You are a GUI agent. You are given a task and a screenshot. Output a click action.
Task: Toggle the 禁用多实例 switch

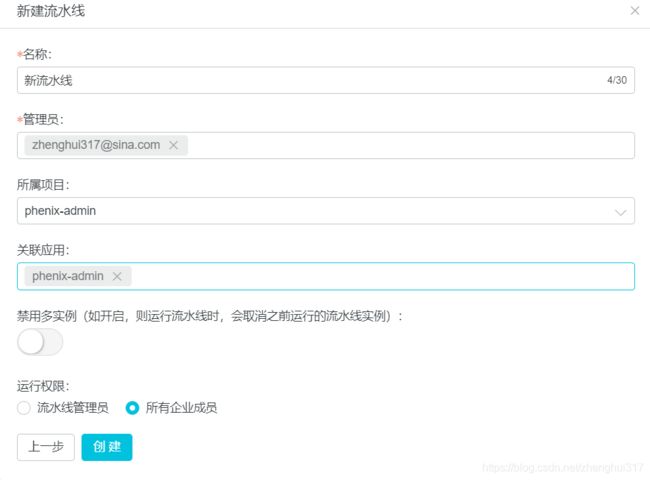40,342
